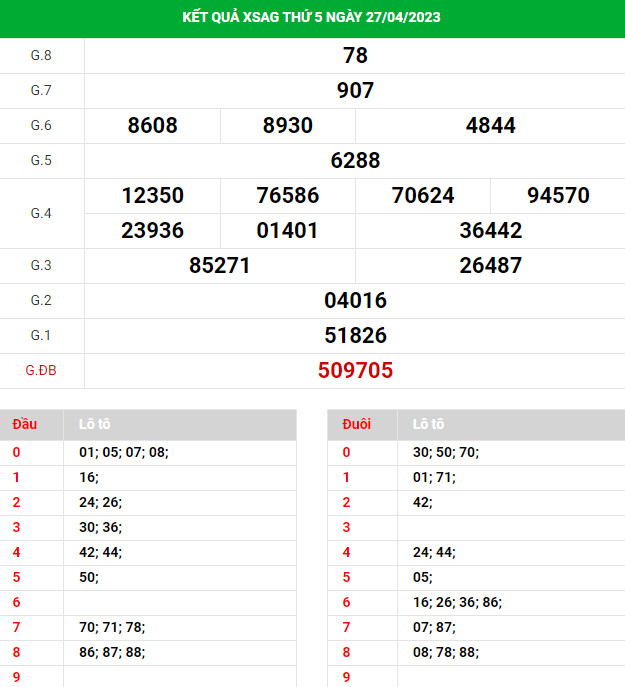This screenshot has height=687, width=625.
Task: Select the G.7 prize number 907
Action: [355, 90]
